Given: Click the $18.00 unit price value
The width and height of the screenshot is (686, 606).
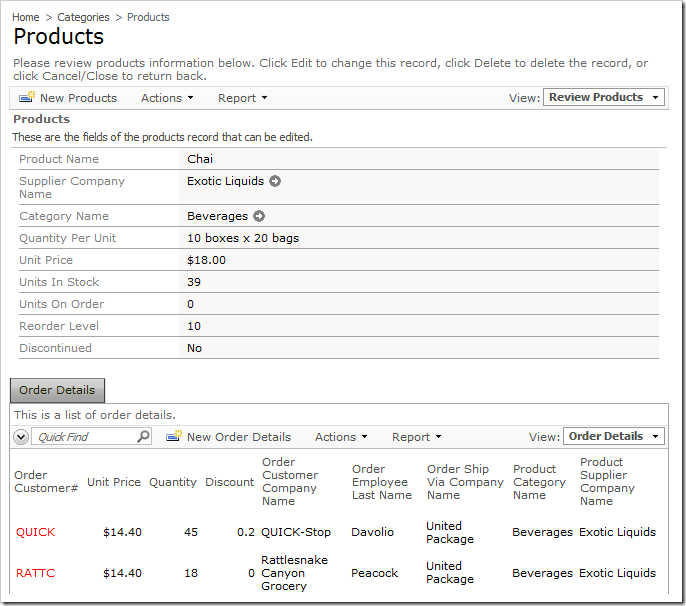Looking at the screenshot, I should 206,260.
